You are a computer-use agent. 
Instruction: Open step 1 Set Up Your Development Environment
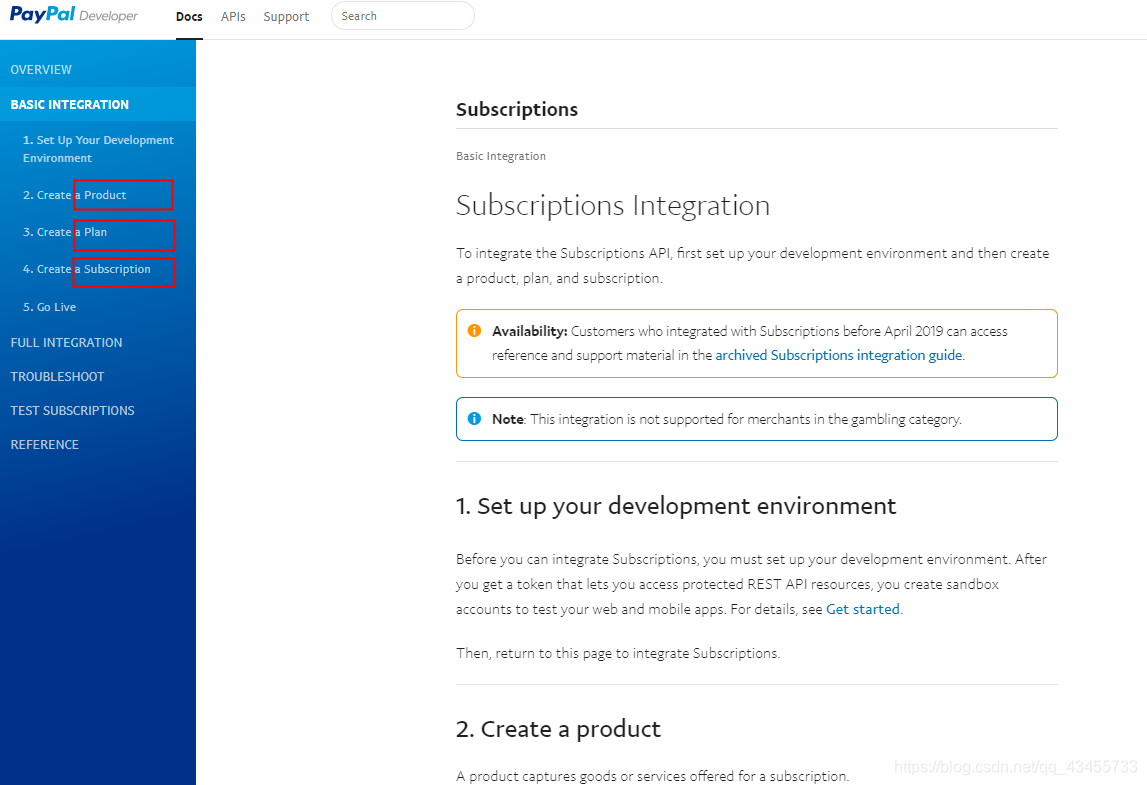point(98,149)
